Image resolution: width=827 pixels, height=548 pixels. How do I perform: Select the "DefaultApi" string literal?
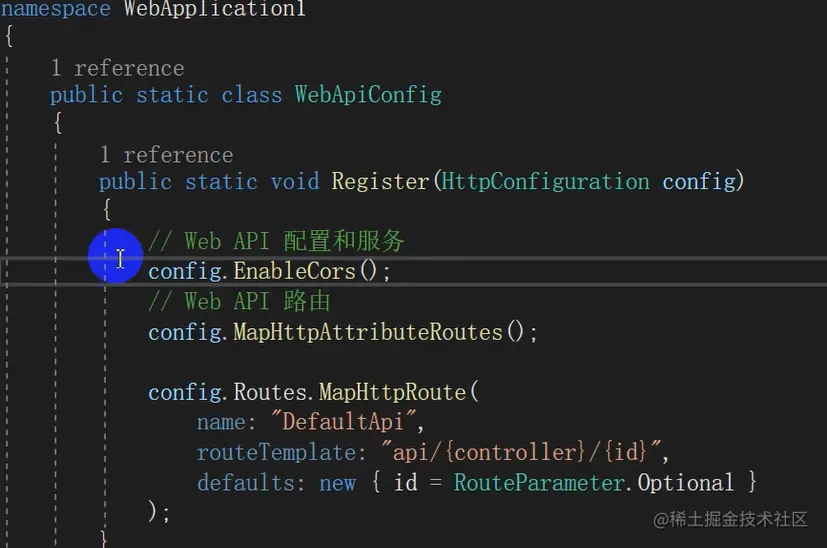344,422
